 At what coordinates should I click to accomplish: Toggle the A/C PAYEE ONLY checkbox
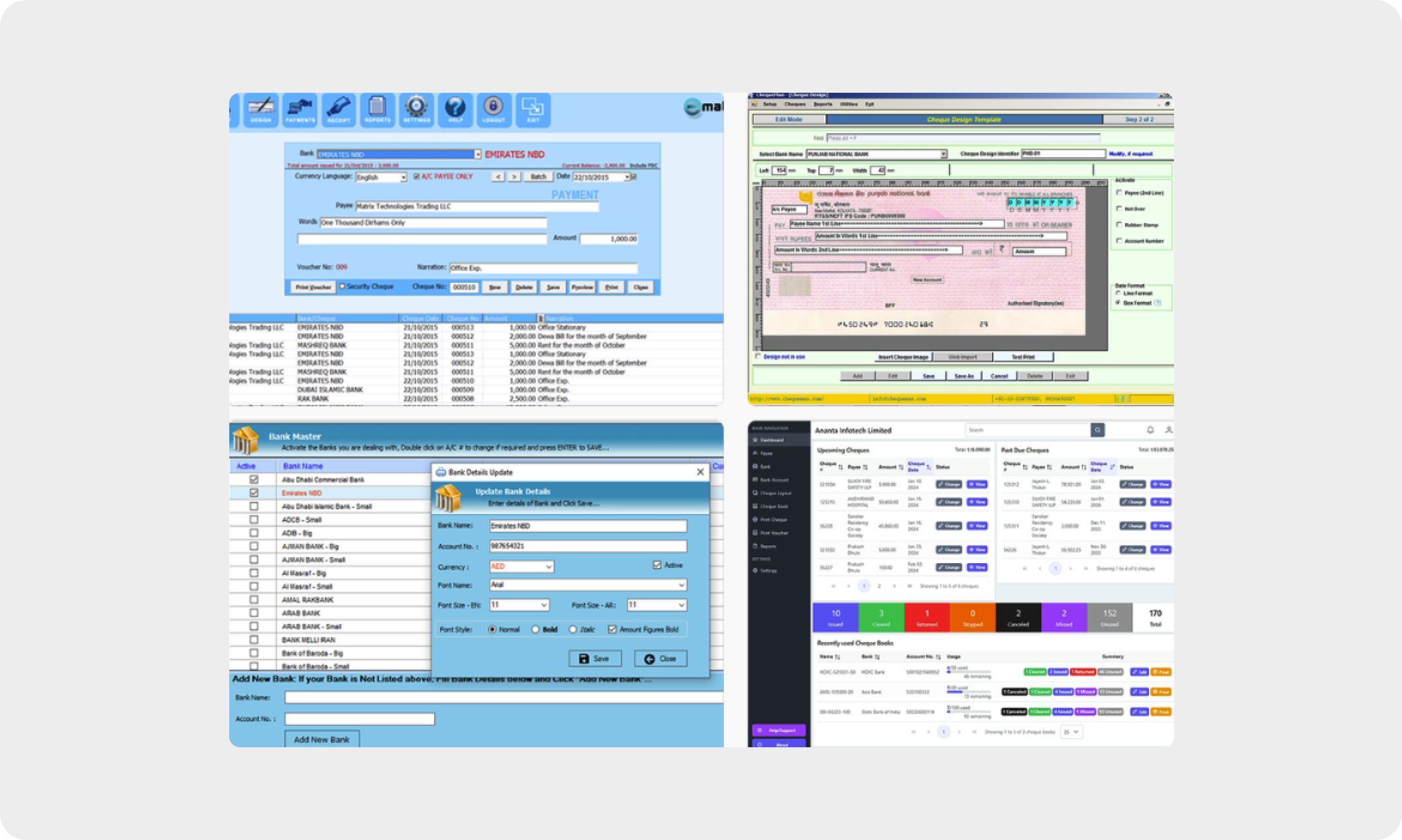417,177
